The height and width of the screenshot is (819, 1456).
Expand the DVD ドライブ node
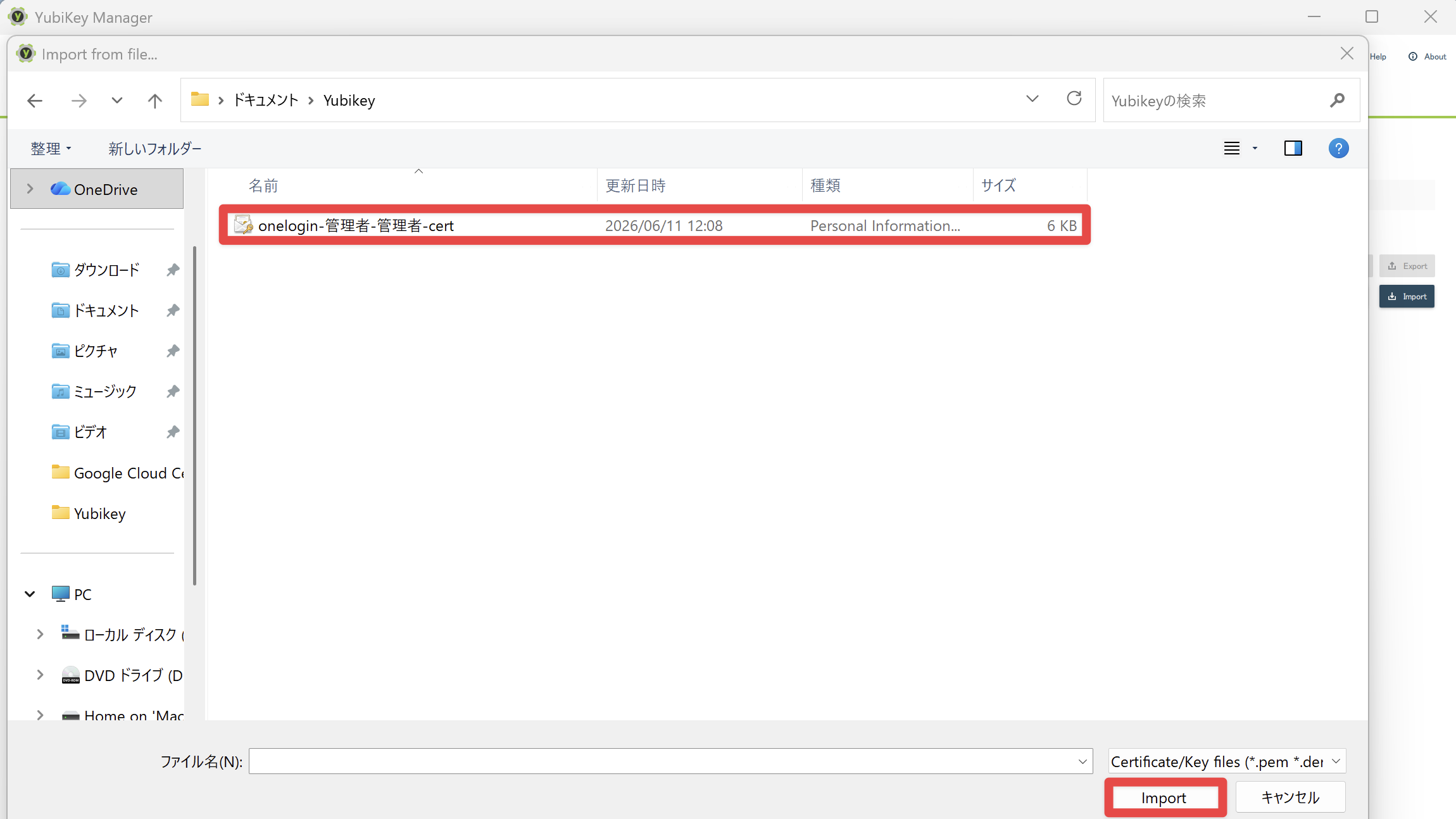click(40, 675)
